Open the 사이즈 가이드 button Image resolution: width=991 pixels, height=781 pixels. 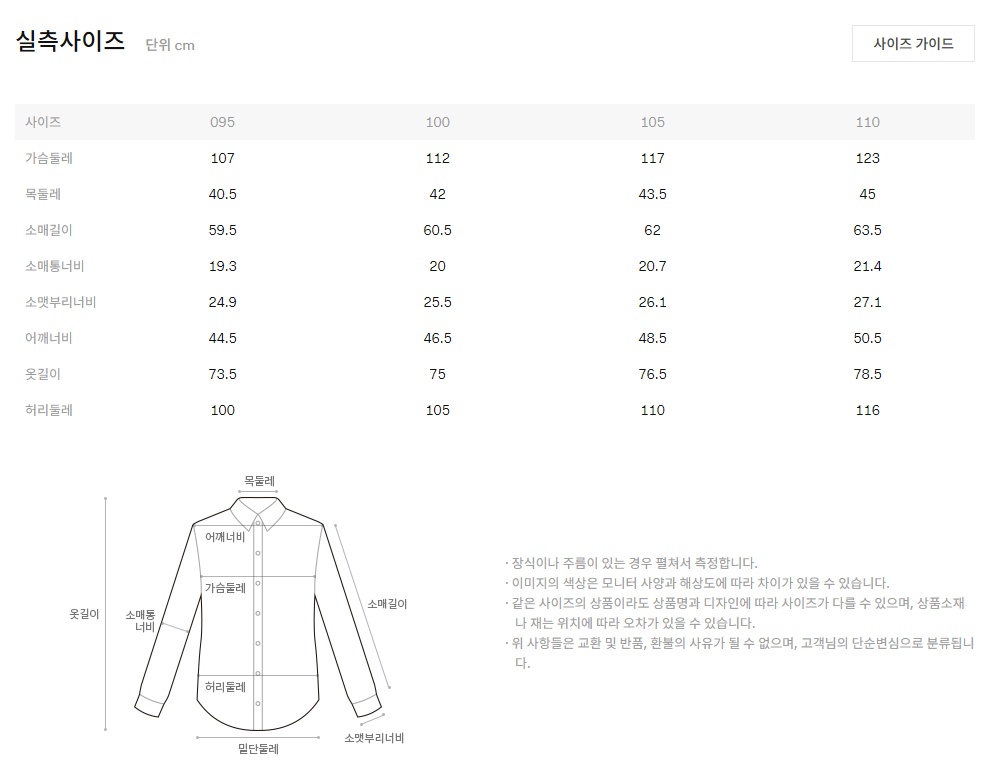[x=913, y=44]
